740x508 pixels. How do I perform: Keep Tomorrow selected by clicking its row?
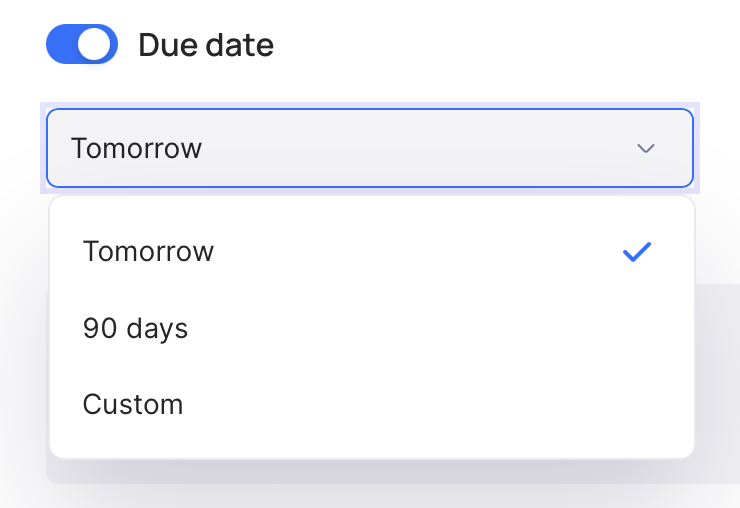(370, 251)
